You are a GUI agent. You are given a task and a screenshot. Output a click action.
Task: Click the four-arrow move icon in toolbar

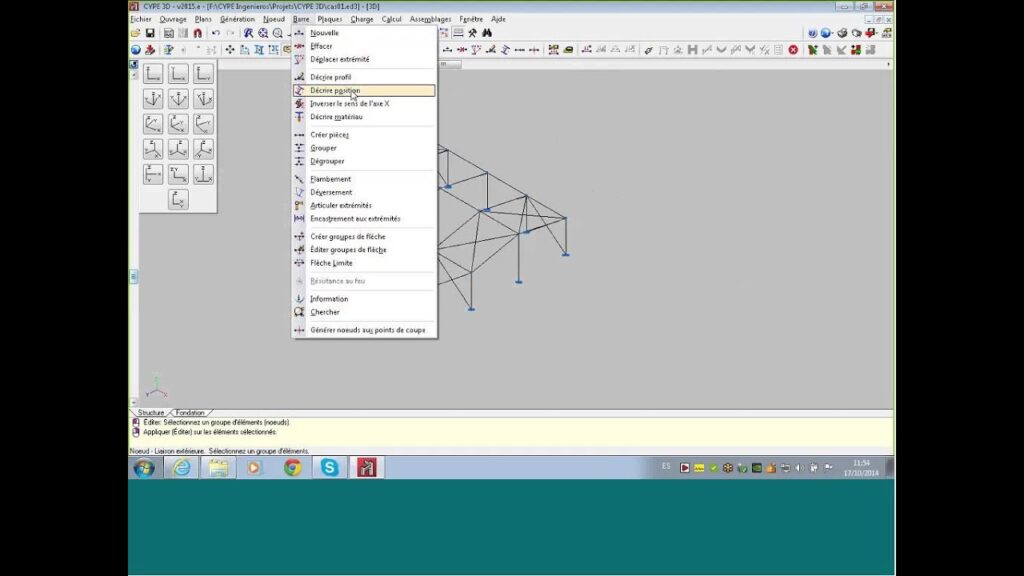[x=230, y=49]
